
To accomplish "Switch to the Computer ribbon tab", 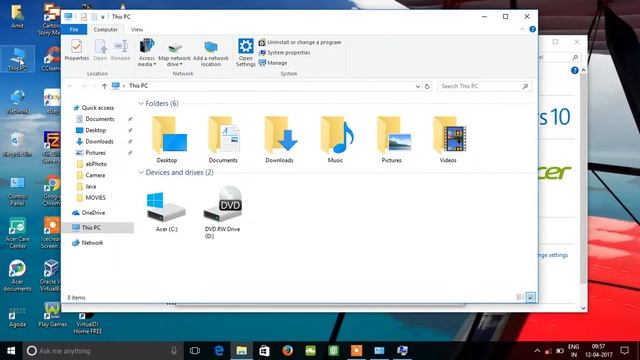I will tap(105, 29).
